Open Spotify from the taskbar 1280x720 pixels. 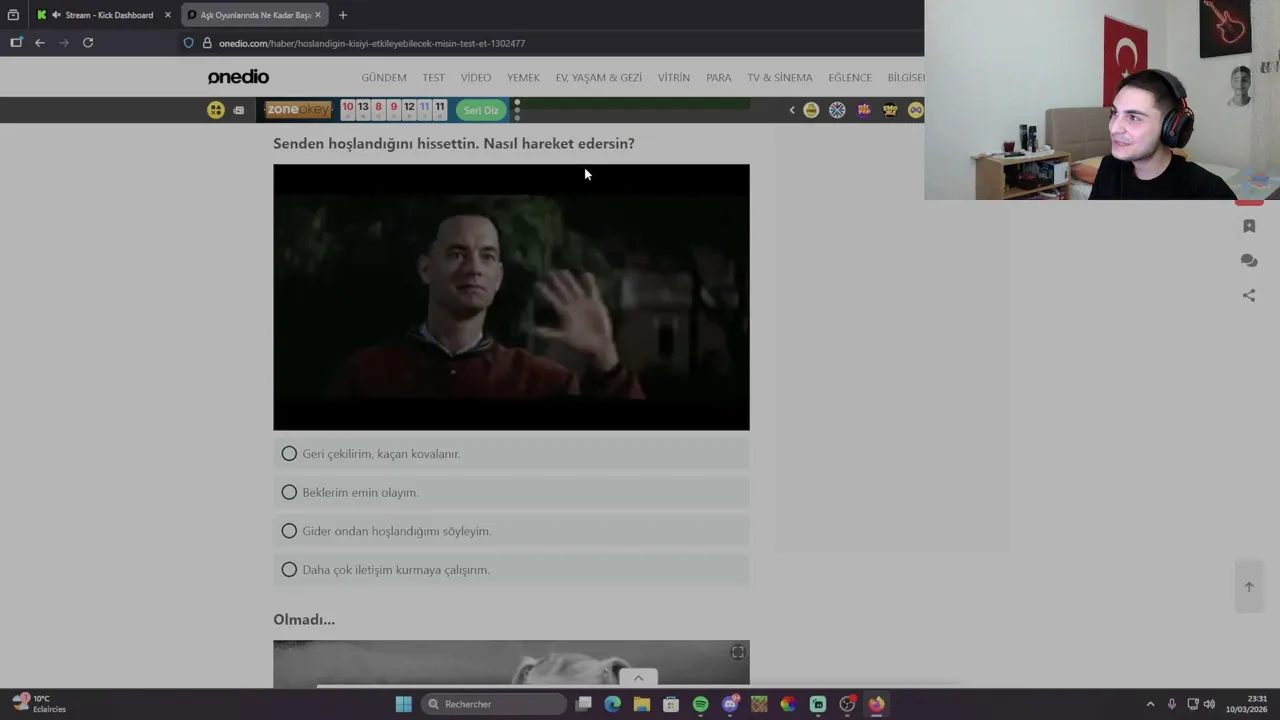click(700, 704)
